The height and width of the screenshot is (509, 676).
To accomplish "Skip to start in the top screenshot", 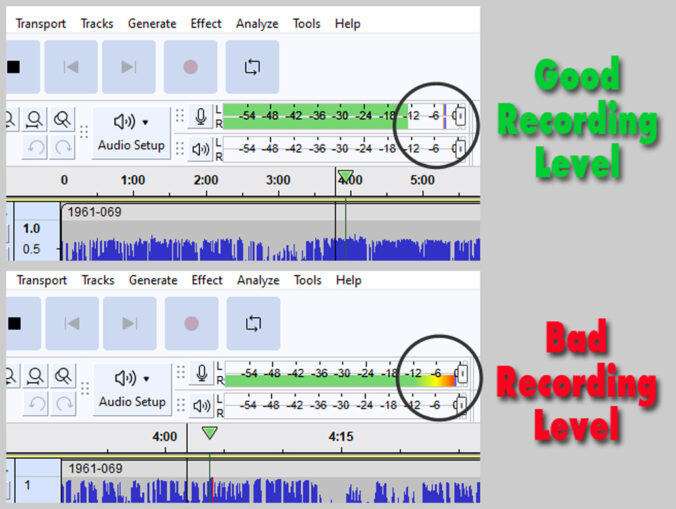I will [71, 67].
